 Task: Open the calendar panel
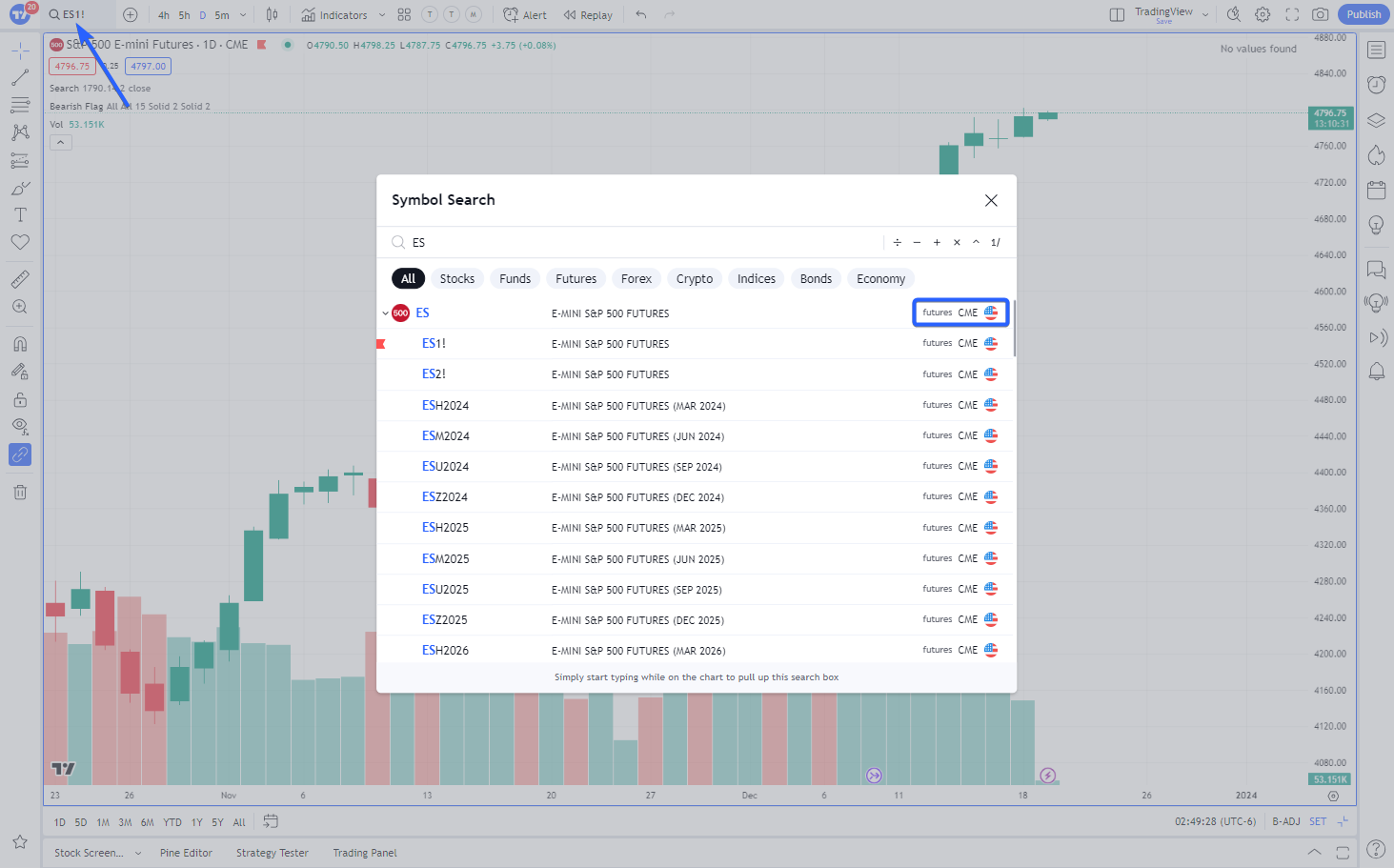point(1376,190)
